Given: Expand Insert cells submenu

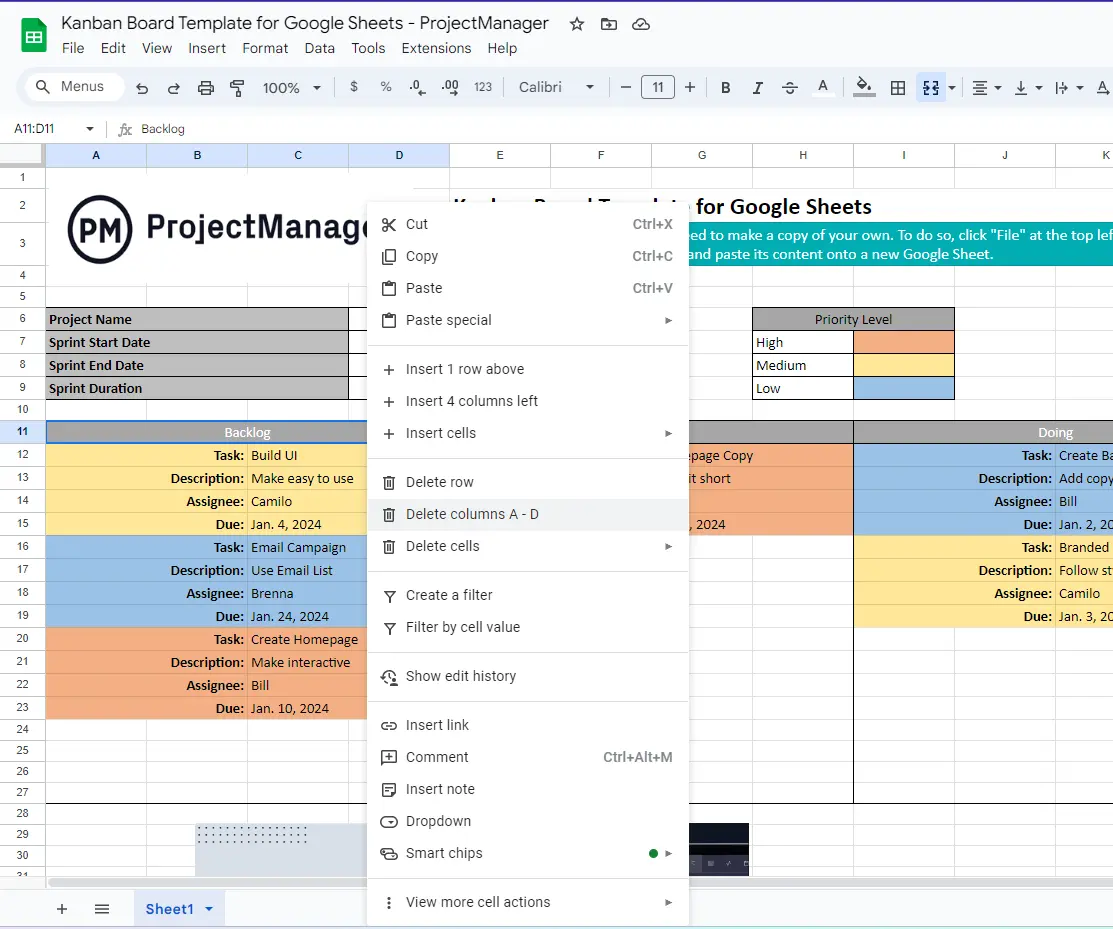Looking at the screenshot, I should tap(527, 433).
